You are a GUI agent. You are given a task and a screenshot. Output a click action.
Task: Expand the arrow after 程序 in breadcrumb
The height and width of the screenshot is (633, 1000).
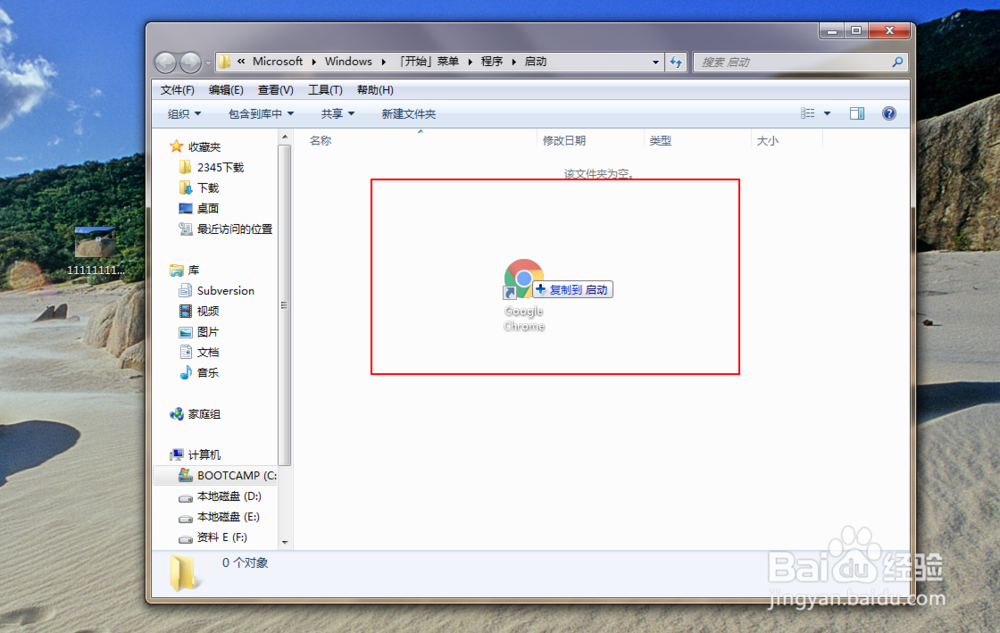[513, 62]
